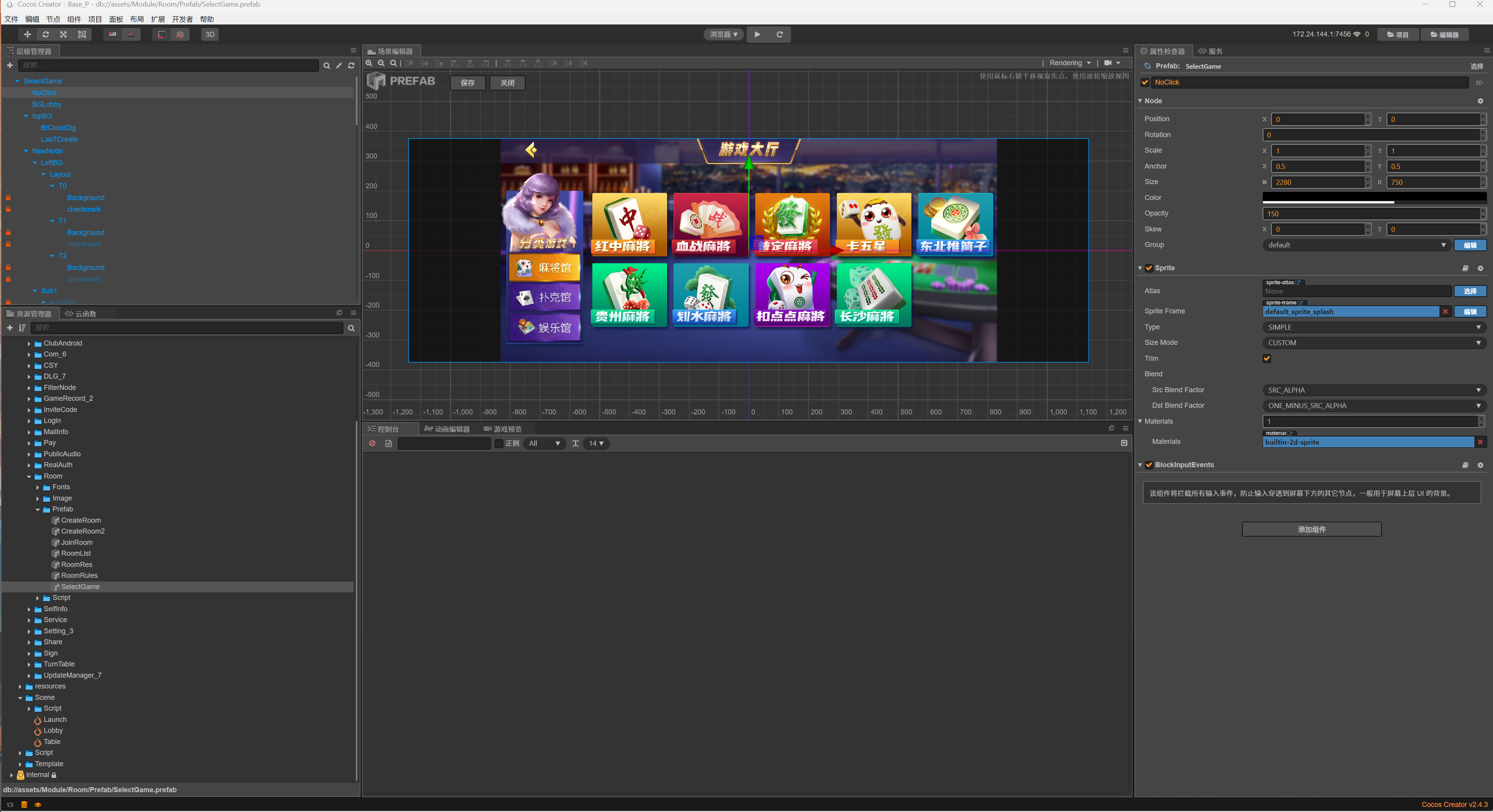The image size is (1493, 812).
Task: Open the Size Mode CUSTOM dropdown
Action: pyautogui.click(x=1373, y=343)
